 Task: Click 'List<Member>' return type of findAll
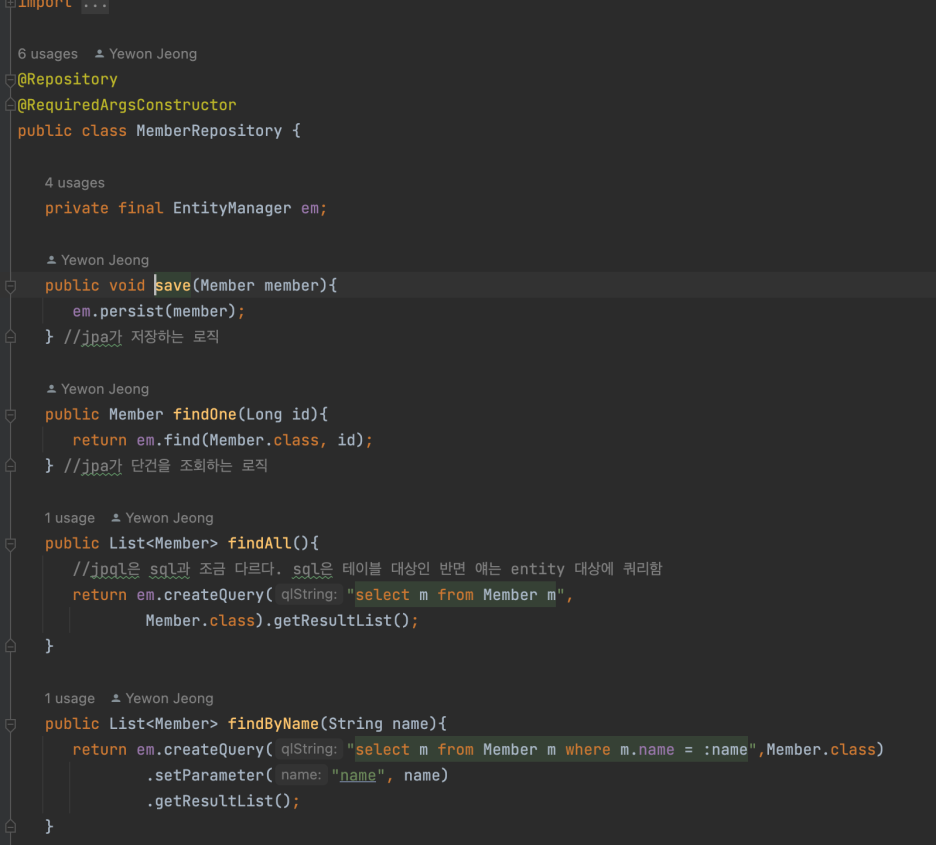tap(164, 544)
